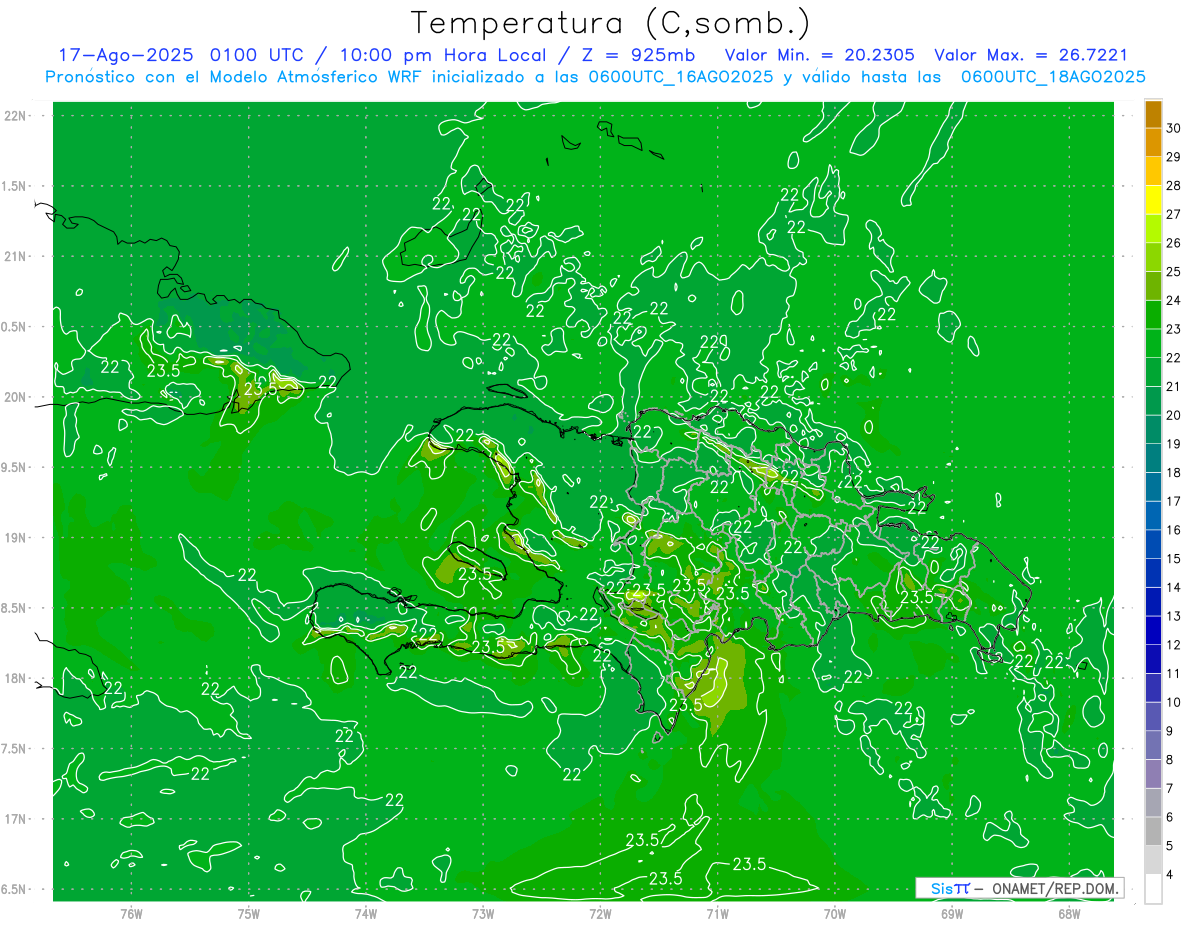Click the title 'Temperatura (C,somb.)'
Viewport: 1200px width, 927px height.
click(611, 23)
